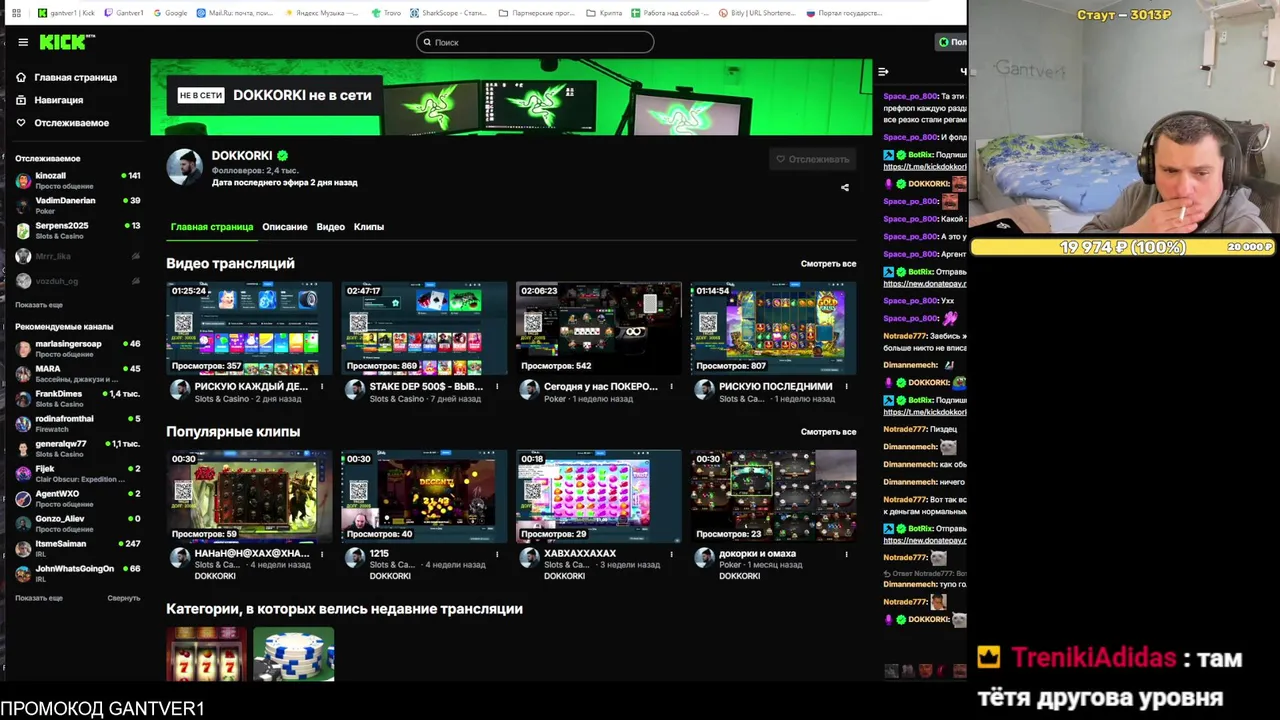Click the share icon under Отслеживать button

coord(845,187)
